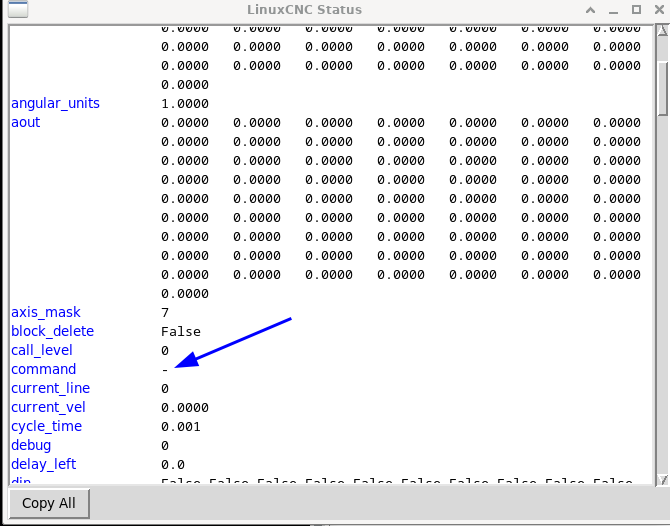The height and width of the screenshot is (526, 670).
Task: Click the scrollbar up arrow
Action: 663,30
